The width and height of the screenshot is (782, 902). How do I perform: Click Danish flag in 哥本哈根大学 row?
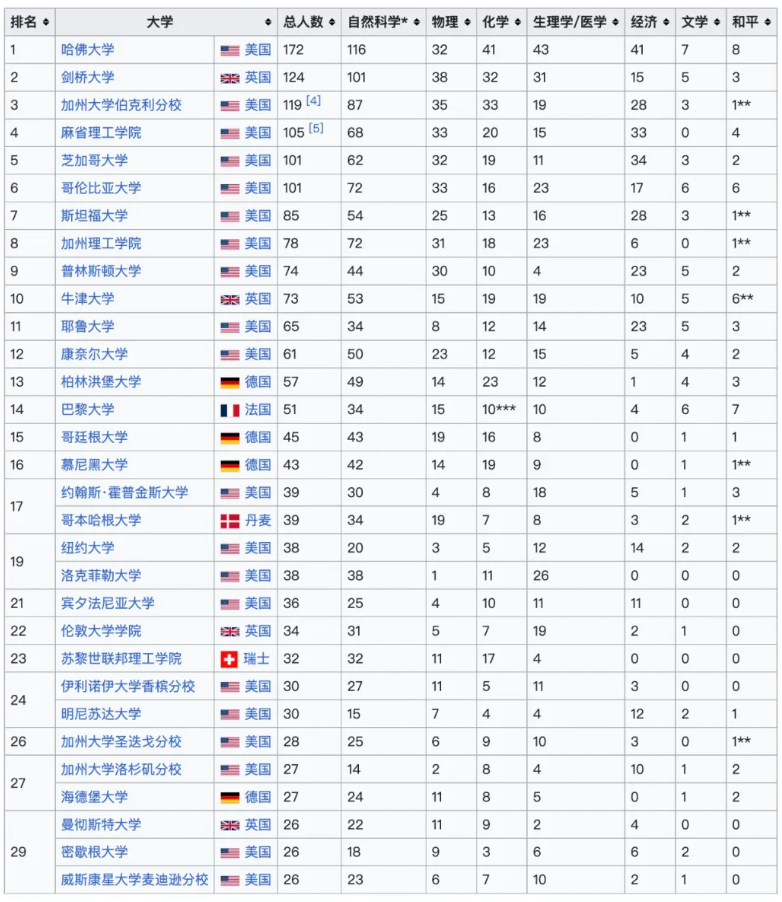point(230,521)
